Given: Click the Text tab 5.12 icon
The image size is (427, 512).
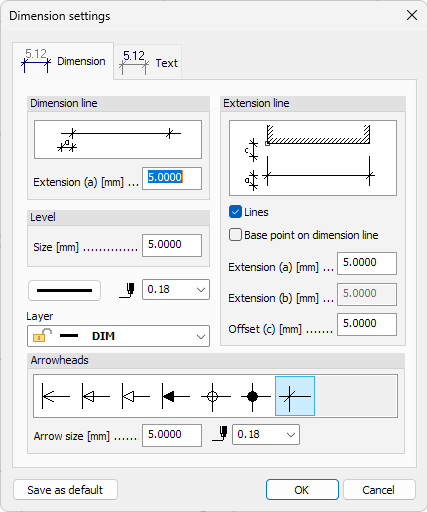Looking at the screenshot, I should (x=134, y=62).
